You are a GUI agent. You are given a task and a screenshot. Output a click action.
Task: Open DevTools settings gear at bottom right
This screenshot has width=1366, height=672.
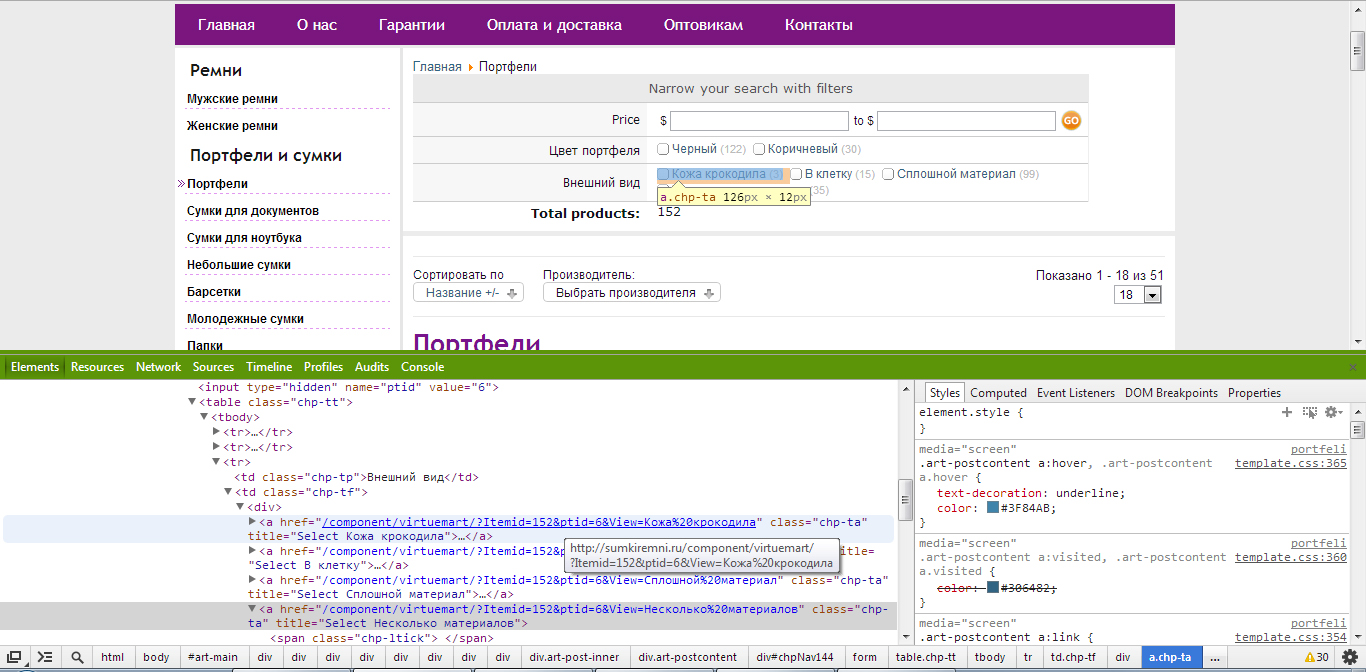[x=1349, y=657]
